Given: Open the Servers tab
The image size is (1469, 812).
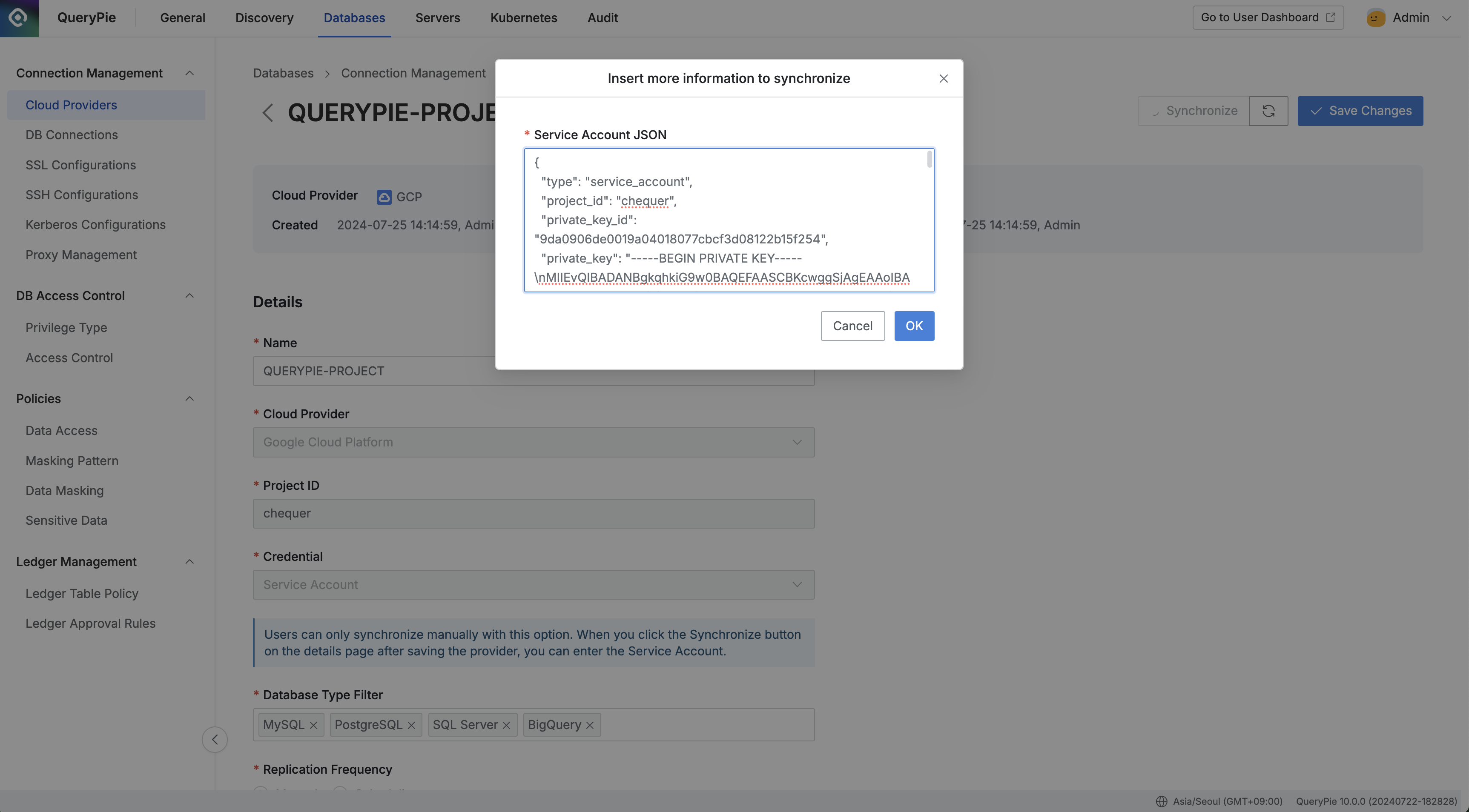Looking at the screenshot, I should [437, 18].
